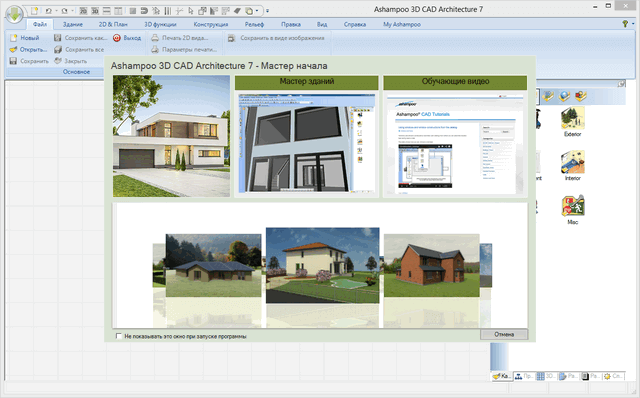Click the cursor selection arrow tool icon
The width and height of the screenshot is (640, 398).
(191, 11)
